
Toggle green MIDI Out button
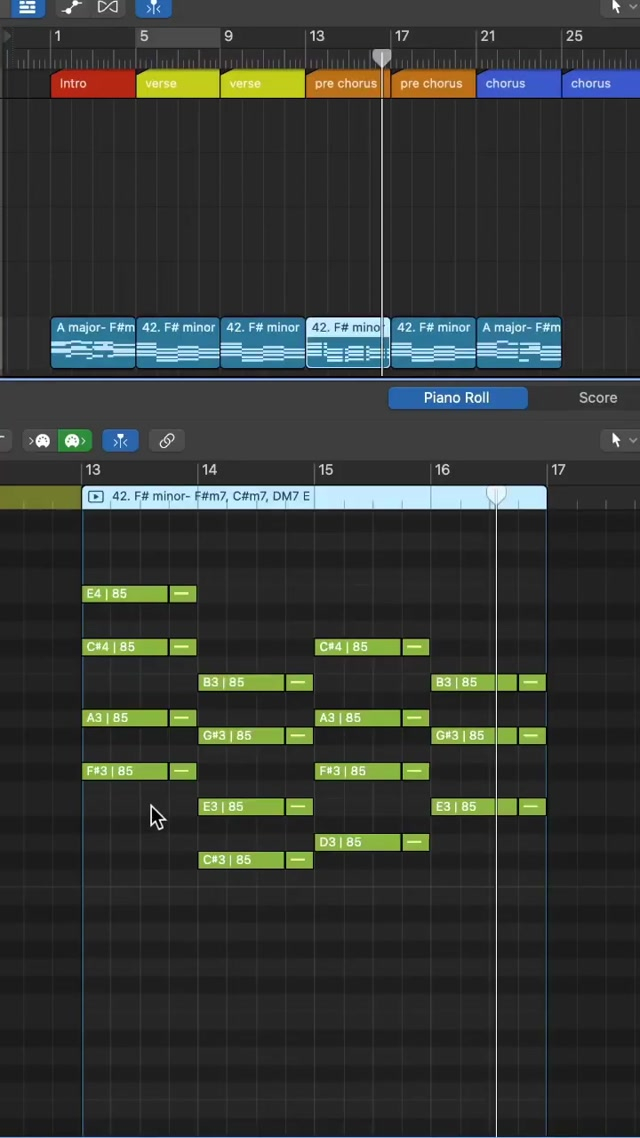tap(73, 440)
